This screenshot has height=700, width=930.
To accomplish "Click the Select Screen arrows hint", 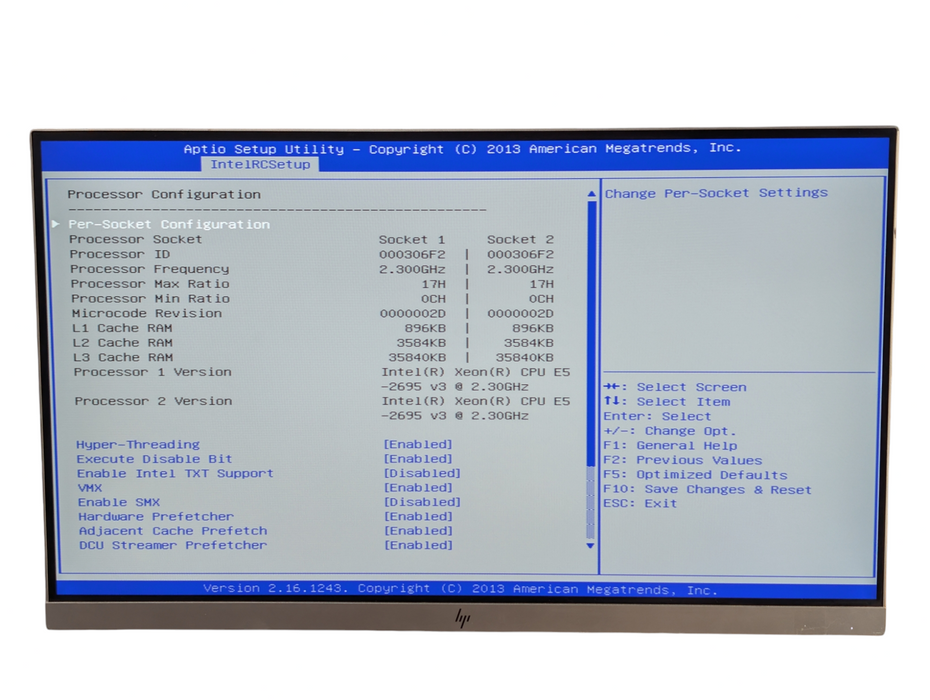I will pyautogui.click(x=675, y=387).
